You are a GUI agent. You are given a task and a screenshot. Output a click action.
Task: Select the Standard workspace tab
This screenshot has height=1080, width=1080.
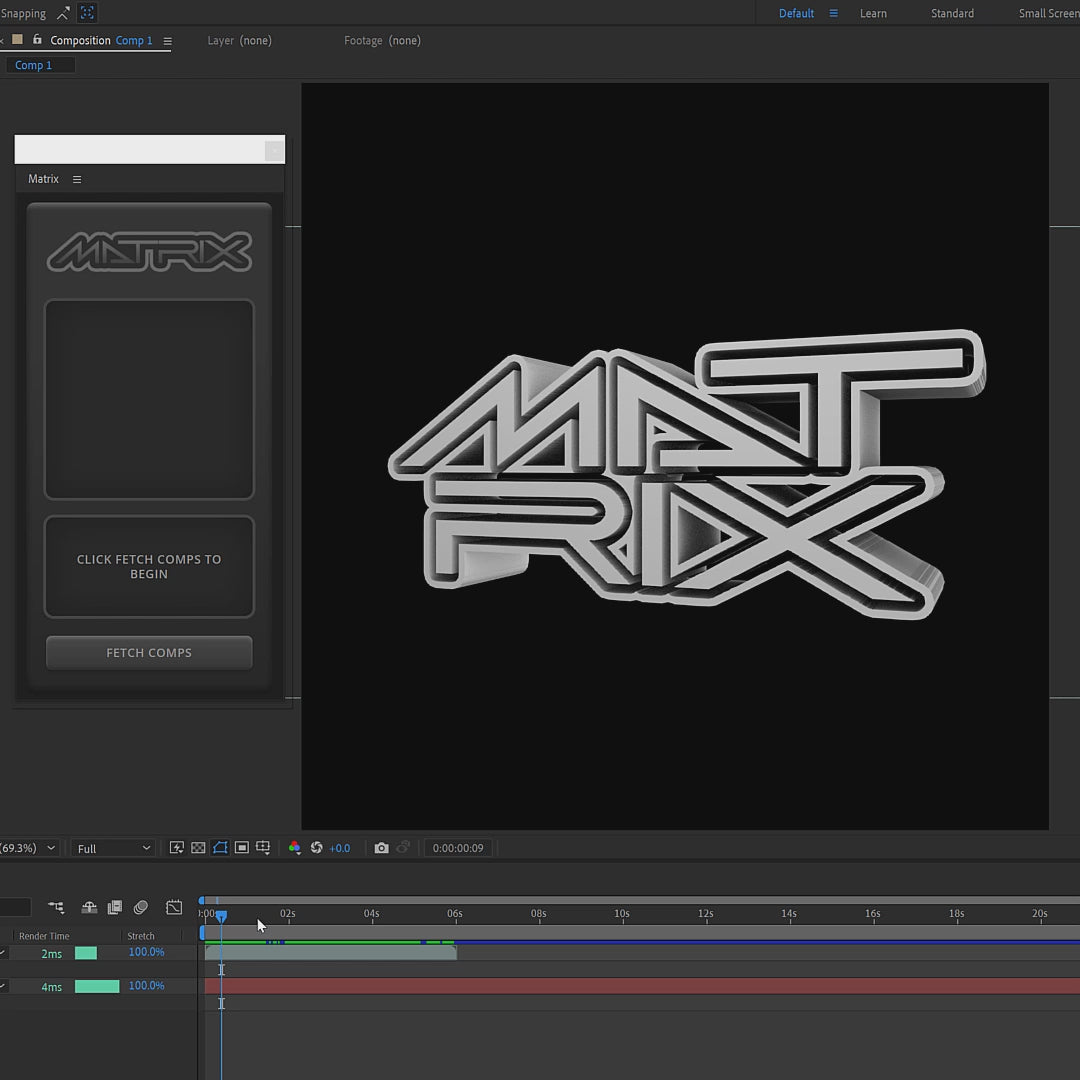pos(952,13)
